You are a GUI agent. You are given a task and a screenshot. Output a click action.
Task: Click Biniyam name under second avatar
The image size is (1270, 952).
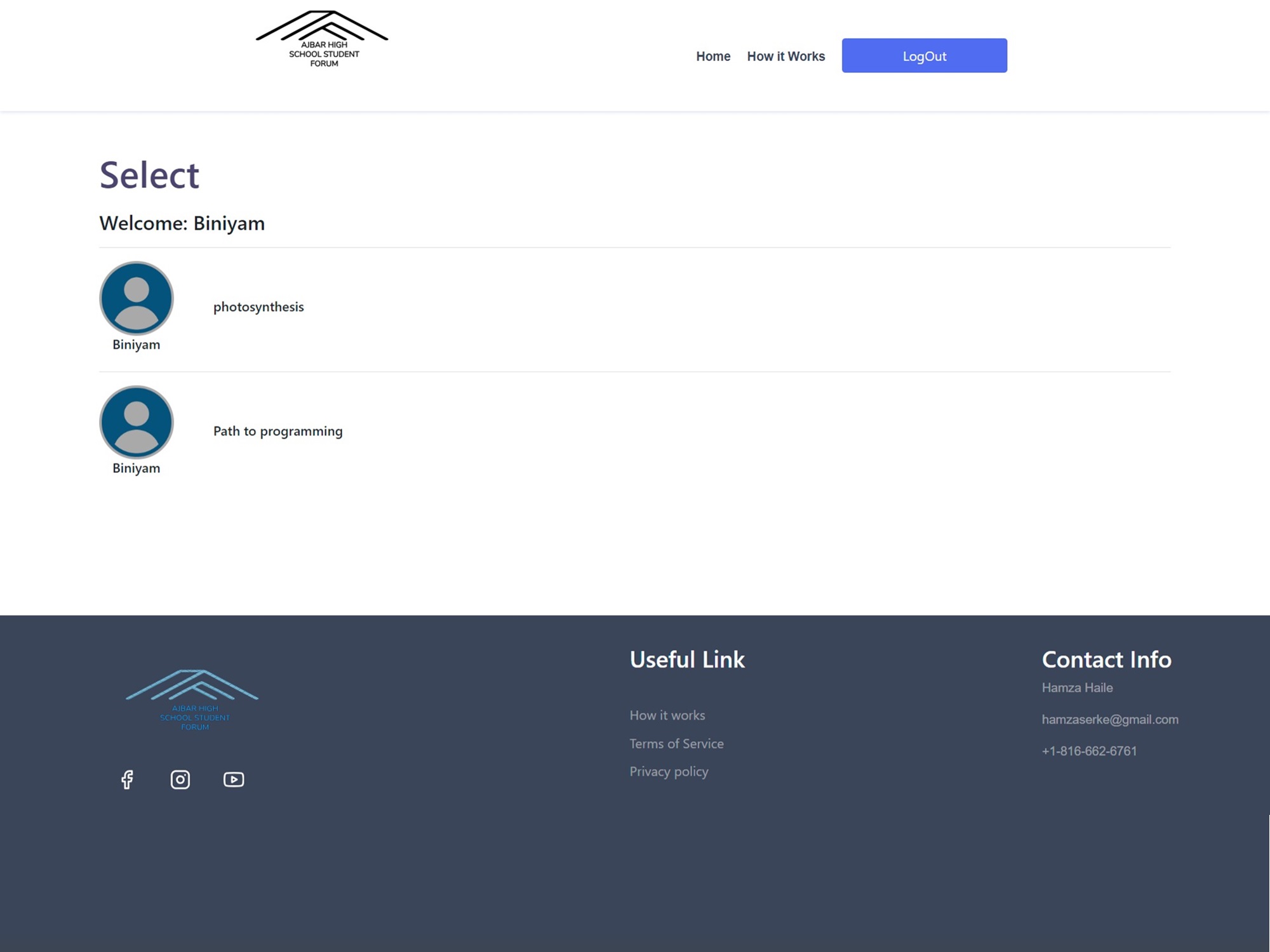click(137, 468)
